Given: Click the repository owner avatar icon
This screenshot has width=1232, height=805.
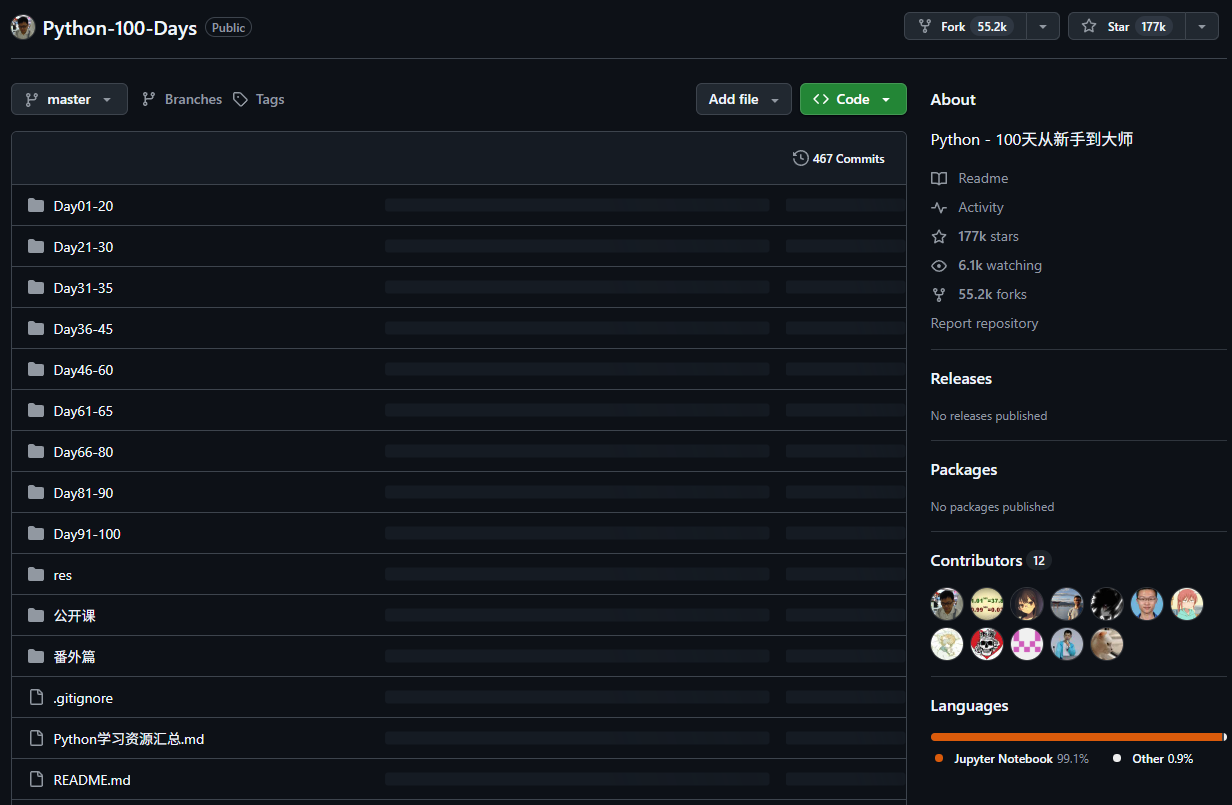Looking at the screenshot, I should (23, 27).
